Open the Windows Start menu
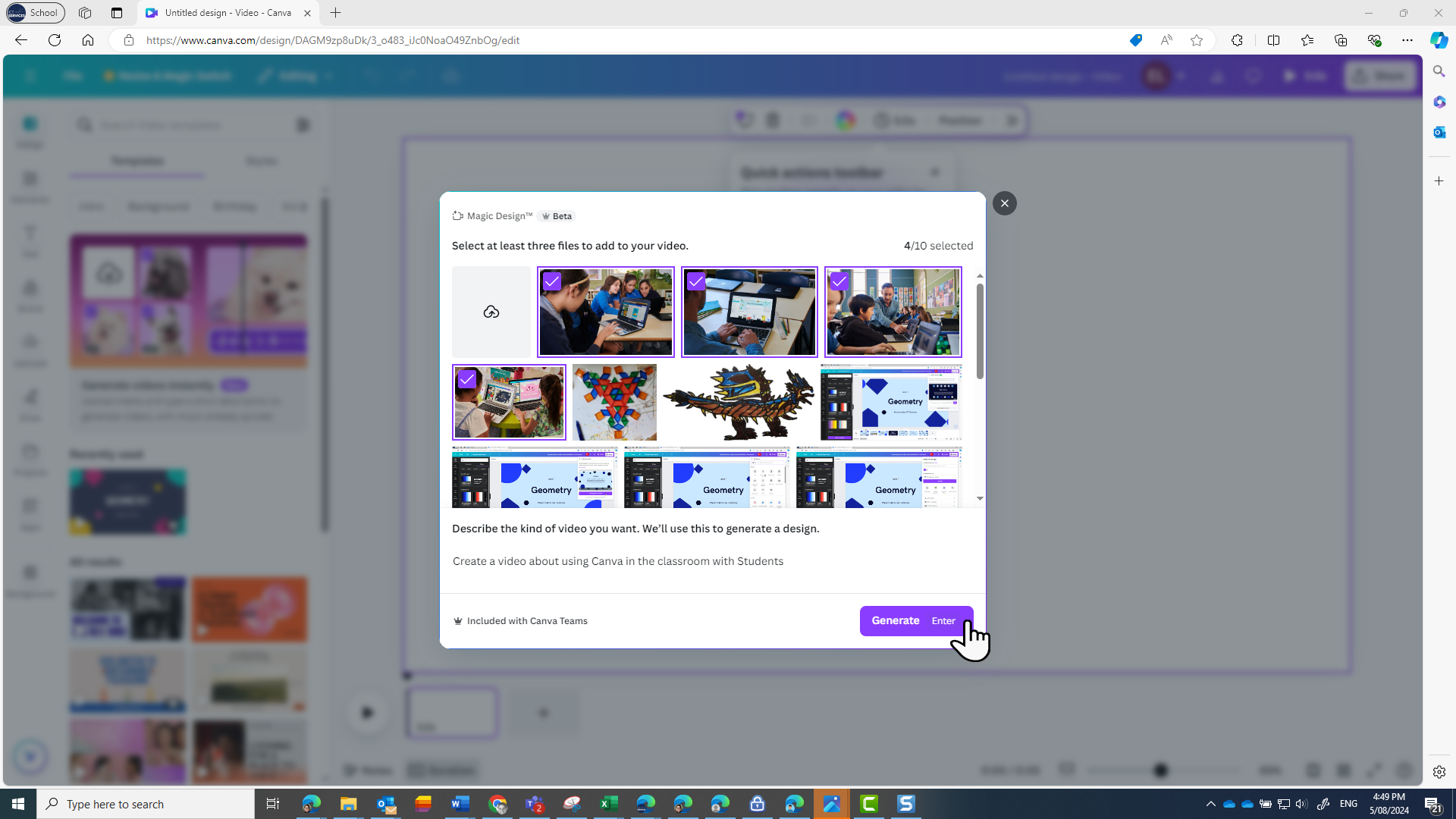The height and width of the screenshot is (819, 1456). click(x=18, y=804)
